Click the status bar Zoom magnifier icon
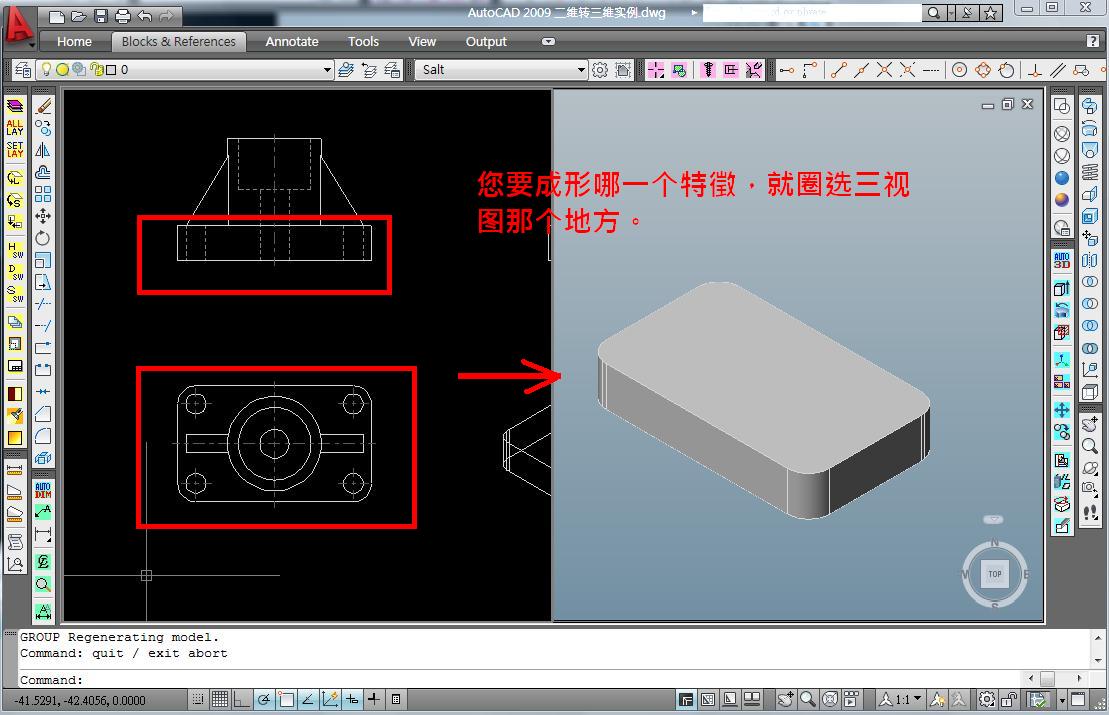 click(x=807, y=699)
